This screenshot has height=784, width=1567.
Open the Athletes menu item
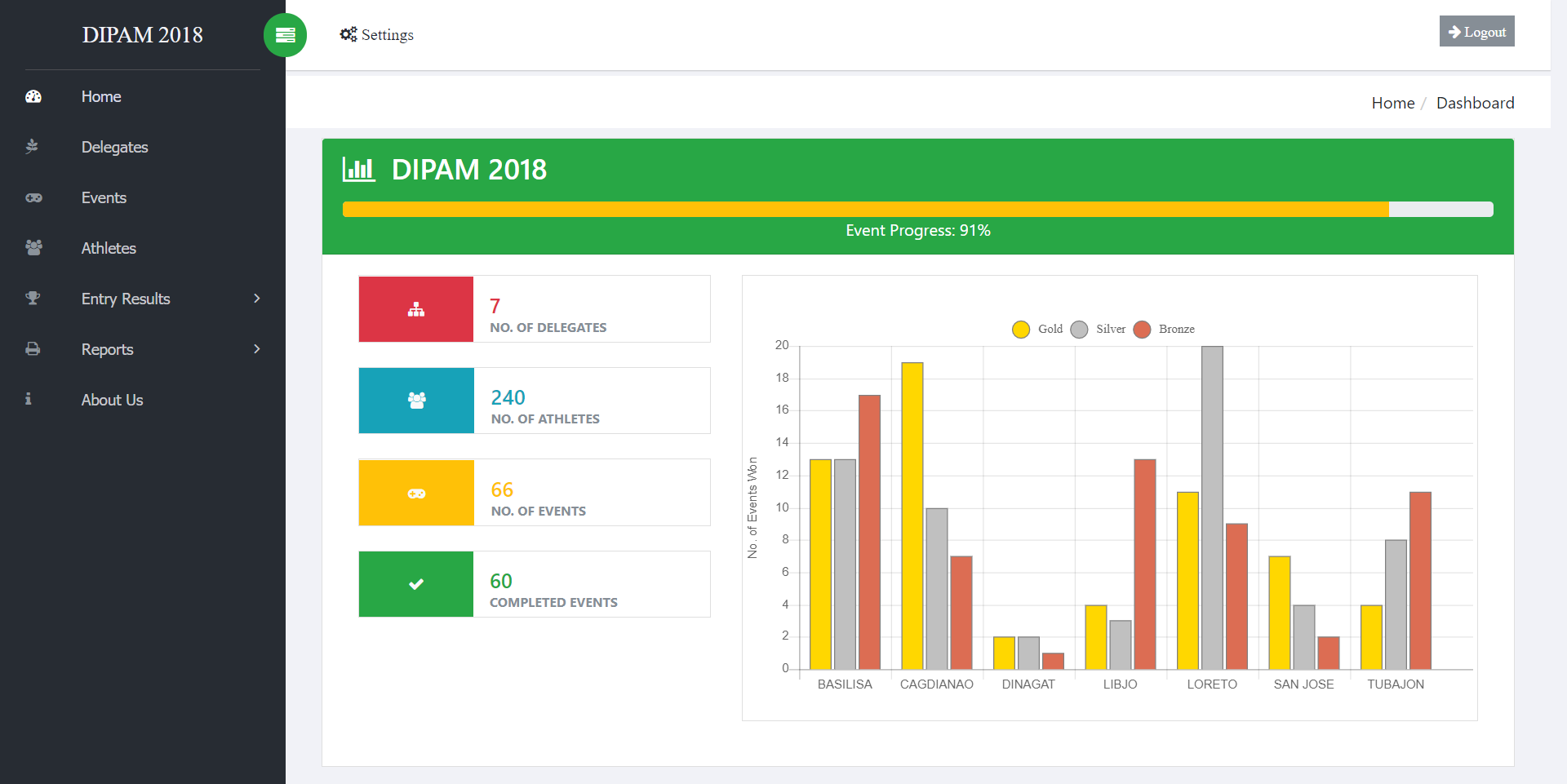[109, 248]
